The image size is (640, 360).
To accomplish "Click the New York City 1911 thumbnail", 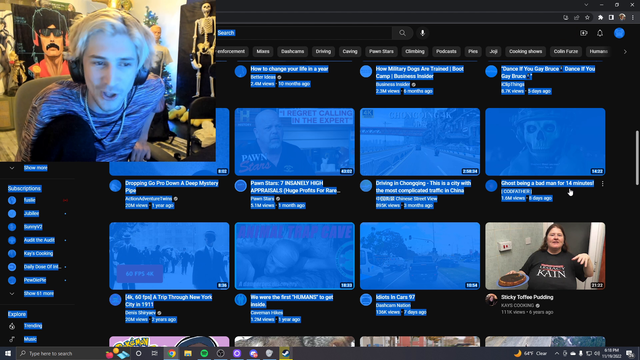I will point(169,256).
